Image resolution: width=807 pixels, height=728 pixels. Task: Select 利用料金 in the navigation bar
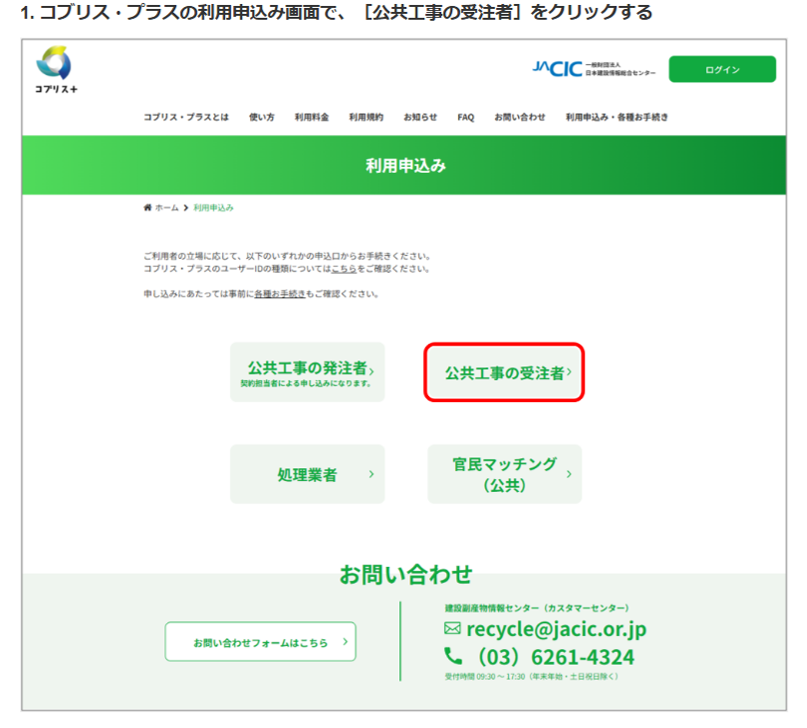tap(312, 117)
